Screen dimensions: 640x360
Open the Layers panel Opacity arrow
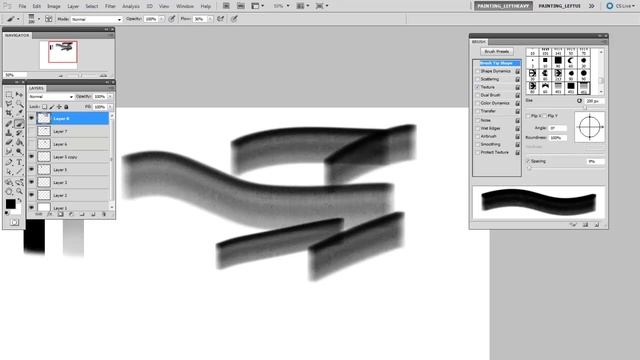tap(110, 97)
